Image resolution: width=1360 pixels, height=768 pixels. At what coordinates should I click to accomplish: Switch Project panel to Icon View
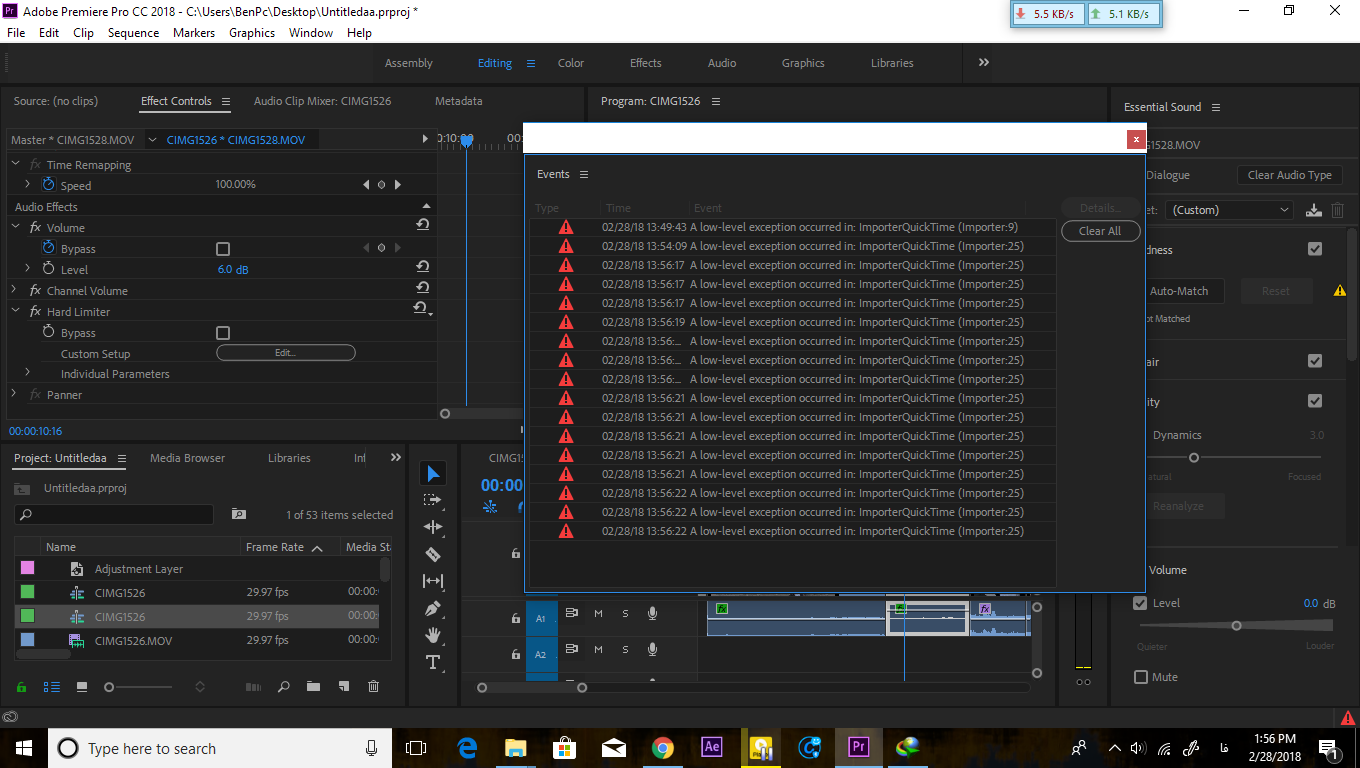[82, 687]
